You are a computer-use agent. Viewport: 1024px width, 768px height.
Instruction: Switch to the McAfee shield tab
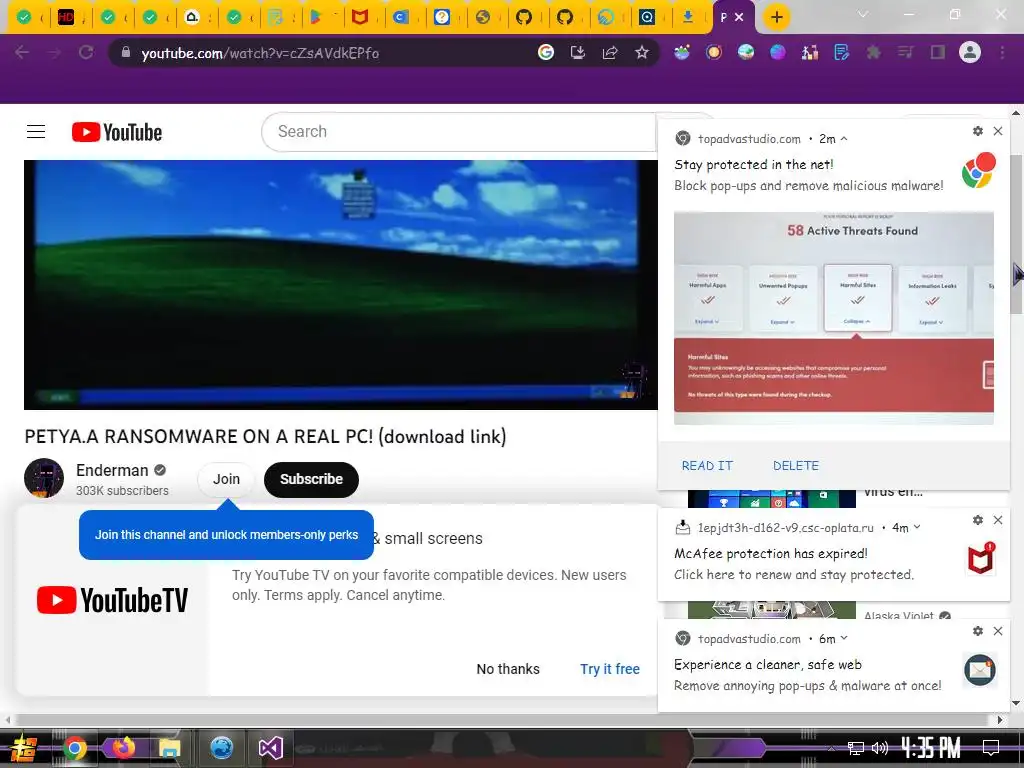click(359, 18)
